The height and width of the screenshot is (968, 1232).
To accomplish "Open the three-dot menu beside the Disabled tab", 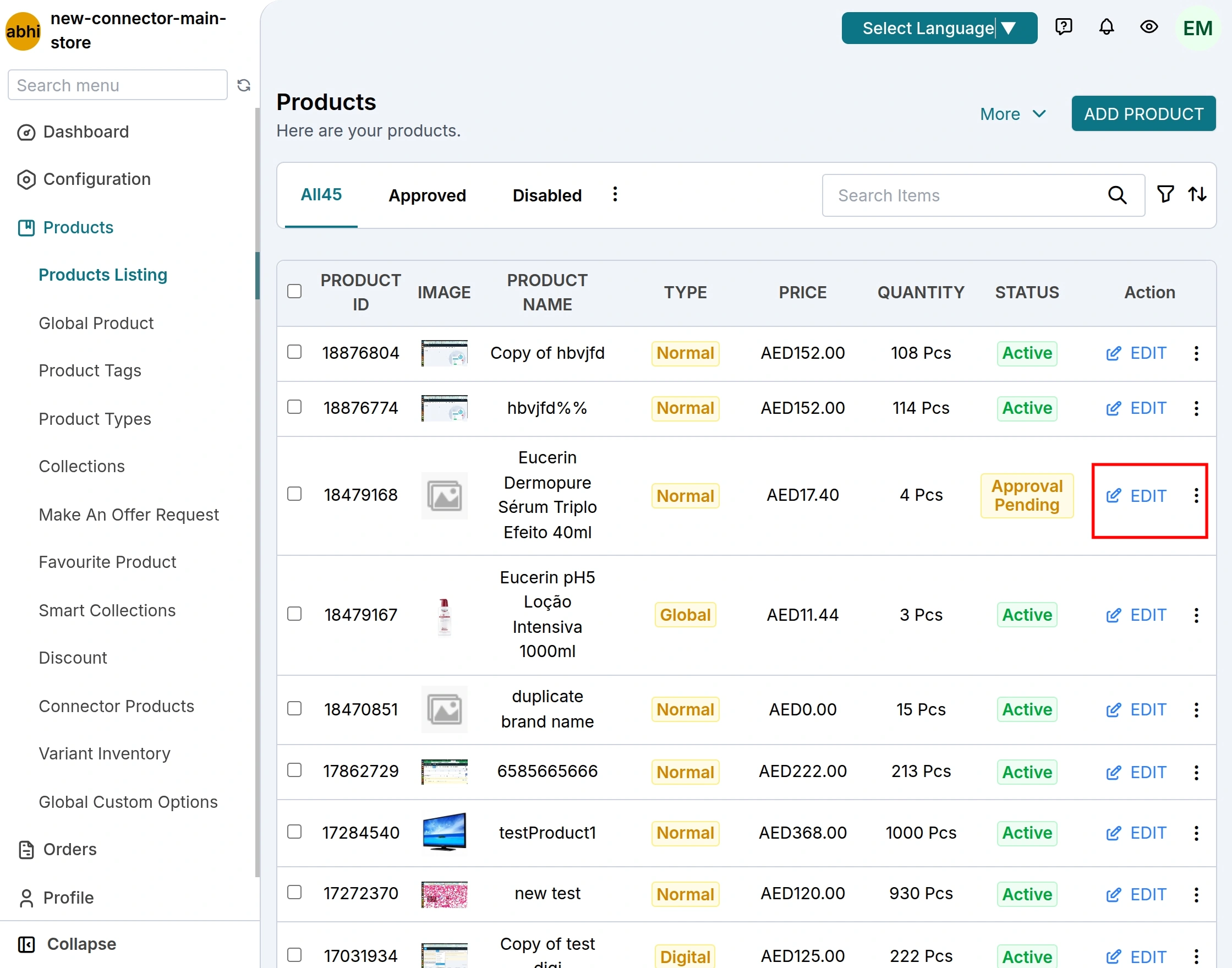I will coord(615,194).
